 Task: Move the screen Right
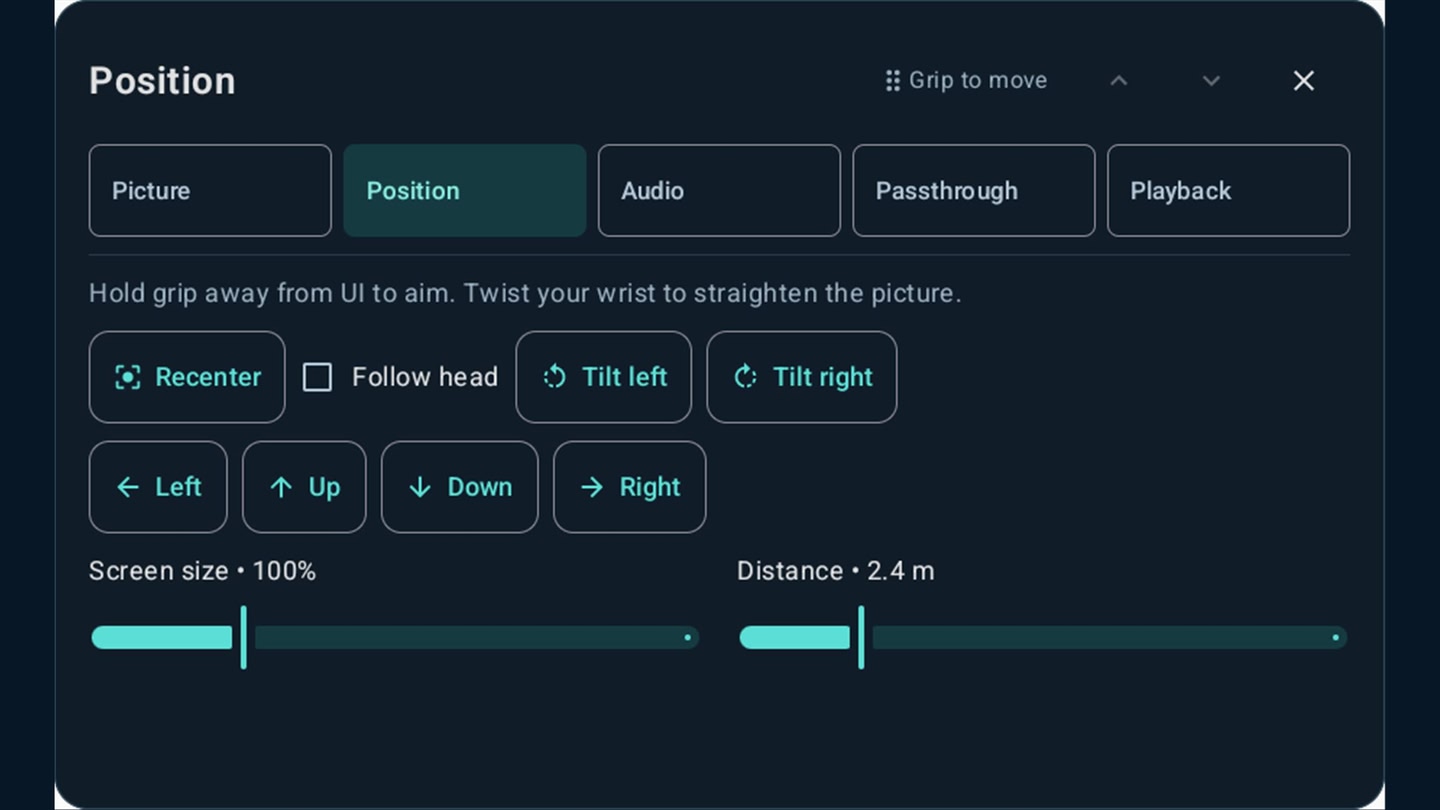coord(630,487)
